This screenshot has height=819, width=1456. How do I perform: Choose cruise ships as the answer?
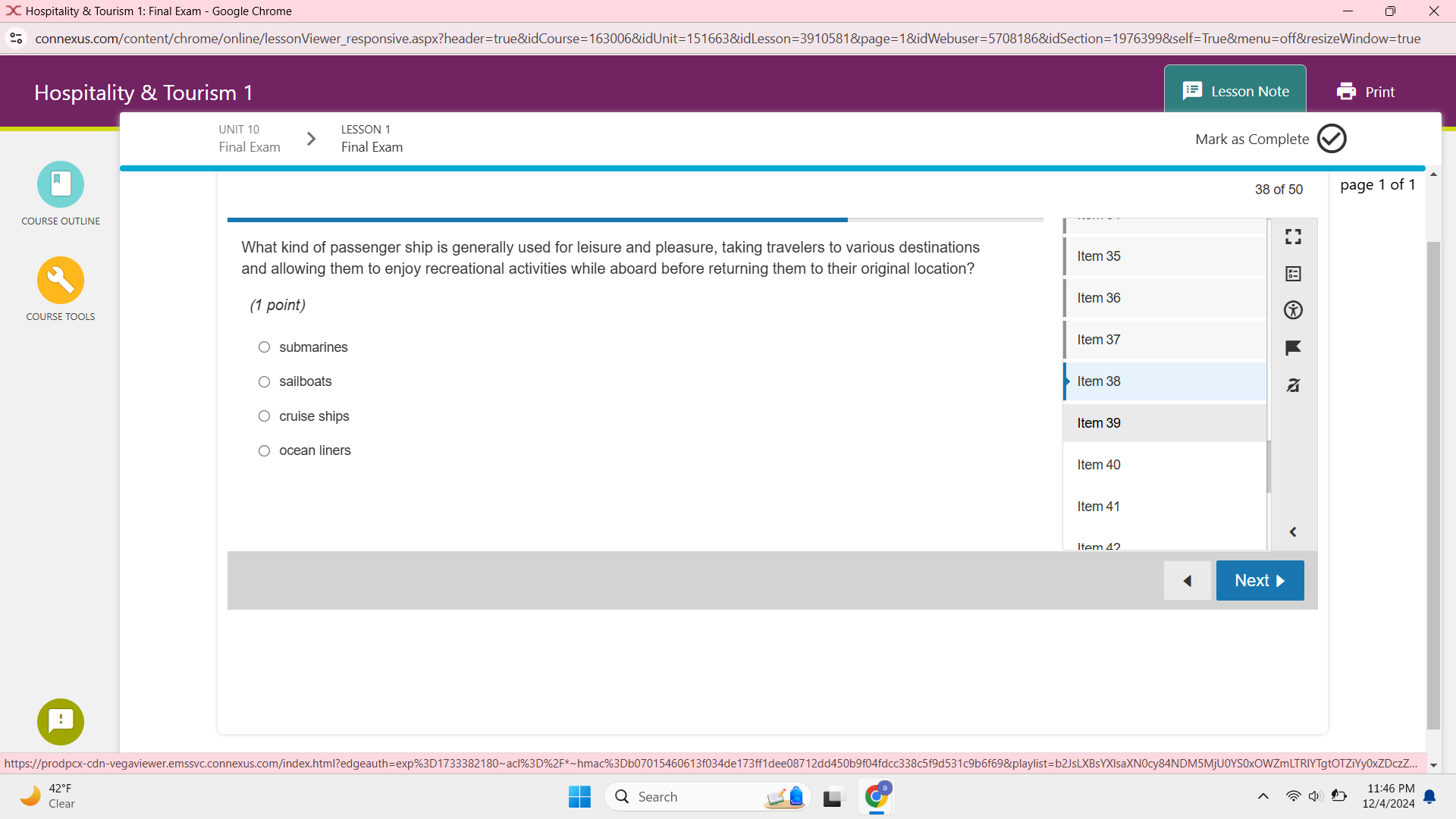pos(264,416)
